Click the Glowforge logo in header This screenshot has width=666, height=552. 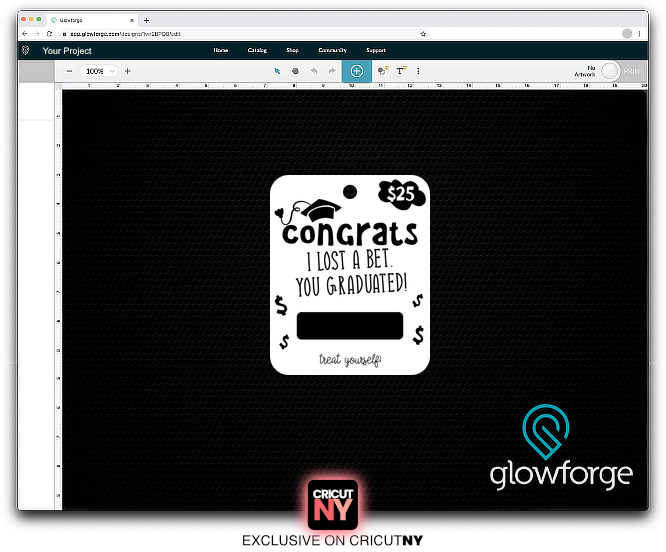pyautogui.click(x=25, y=50)
